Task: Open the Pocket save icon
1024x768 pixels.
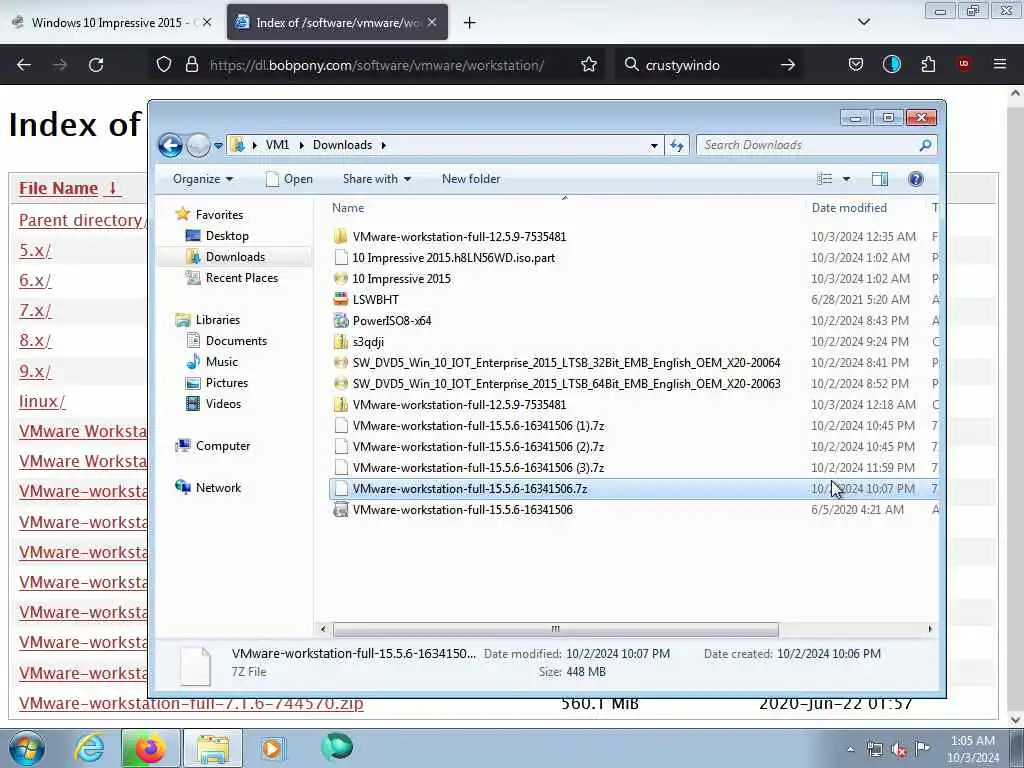Action: (856, 64)
